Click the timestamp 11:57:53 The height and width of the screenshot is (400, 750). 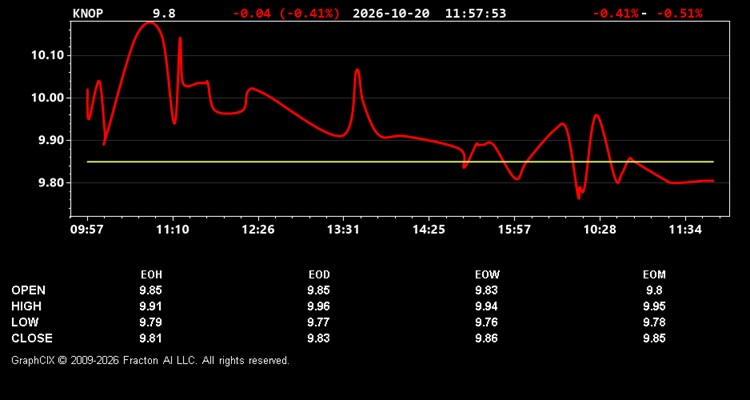click(475, 13)
